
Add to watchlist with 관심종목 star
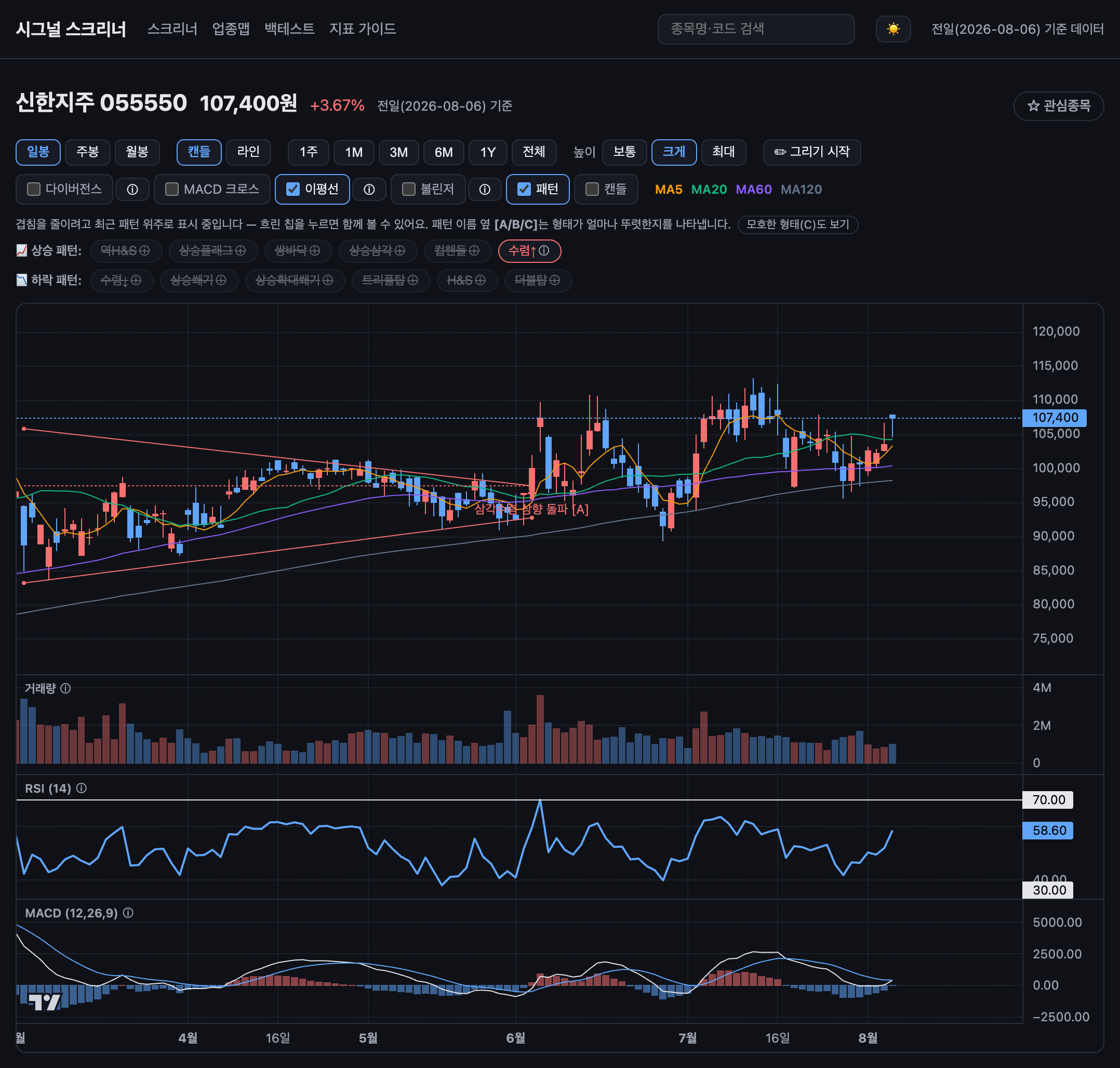pyautogui.click(x=1059, y=106)
